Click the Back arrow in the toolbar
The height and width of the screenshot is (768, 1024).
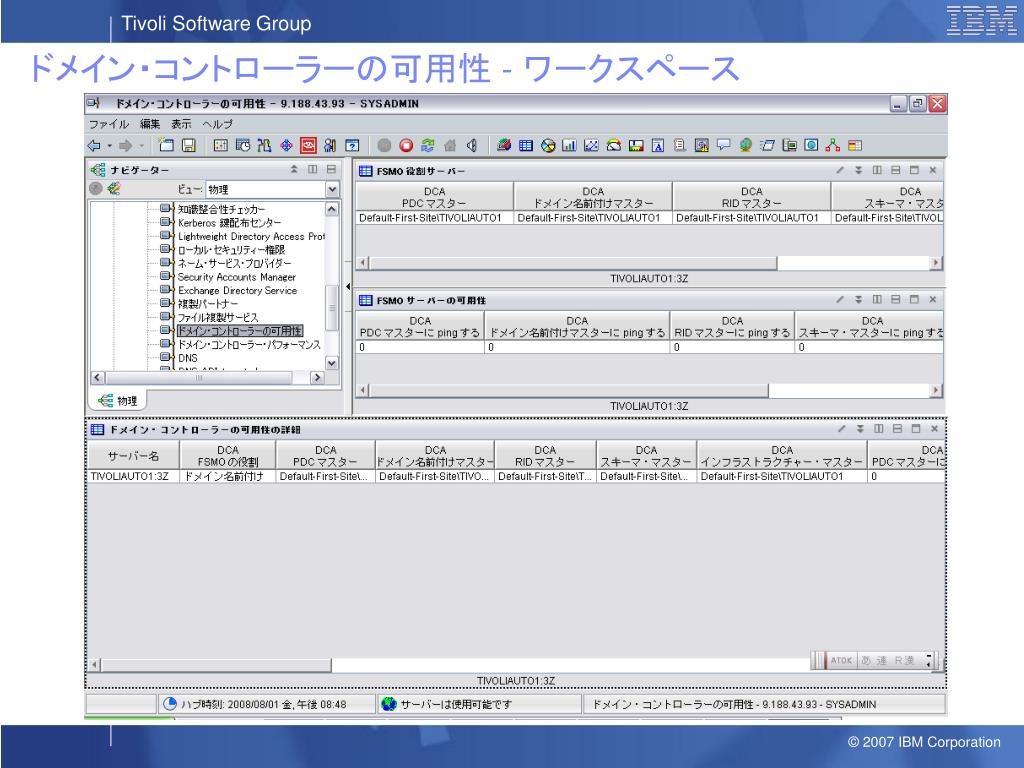[x=94, y=146]
